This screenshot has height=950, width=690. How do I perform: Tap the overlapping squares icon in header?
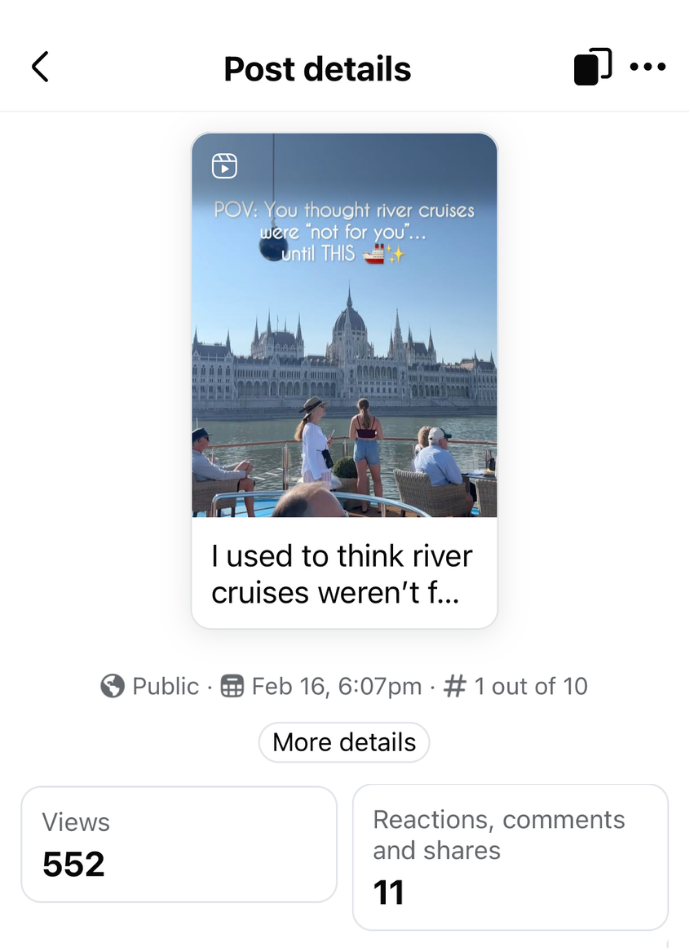(592, 67)
